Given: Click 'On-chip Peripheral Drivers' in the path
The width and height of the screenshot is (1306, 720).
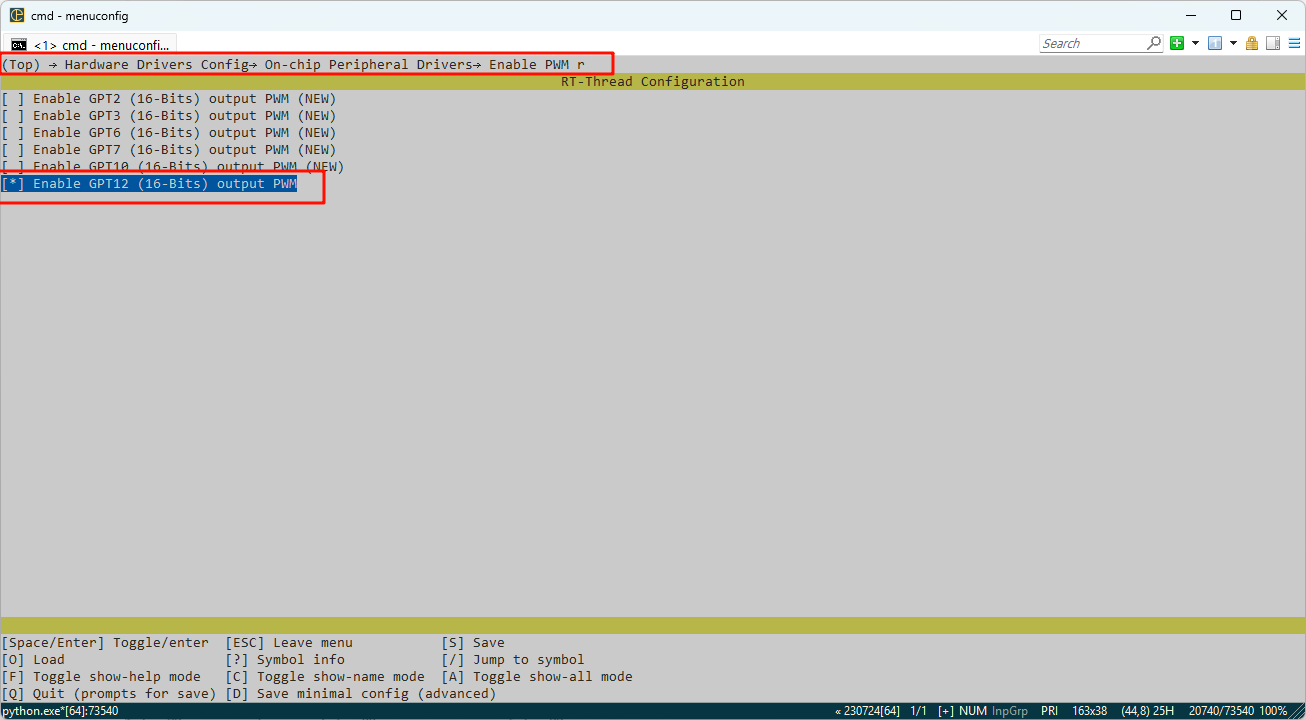Looking at the screenshot, I should (368, 65).
